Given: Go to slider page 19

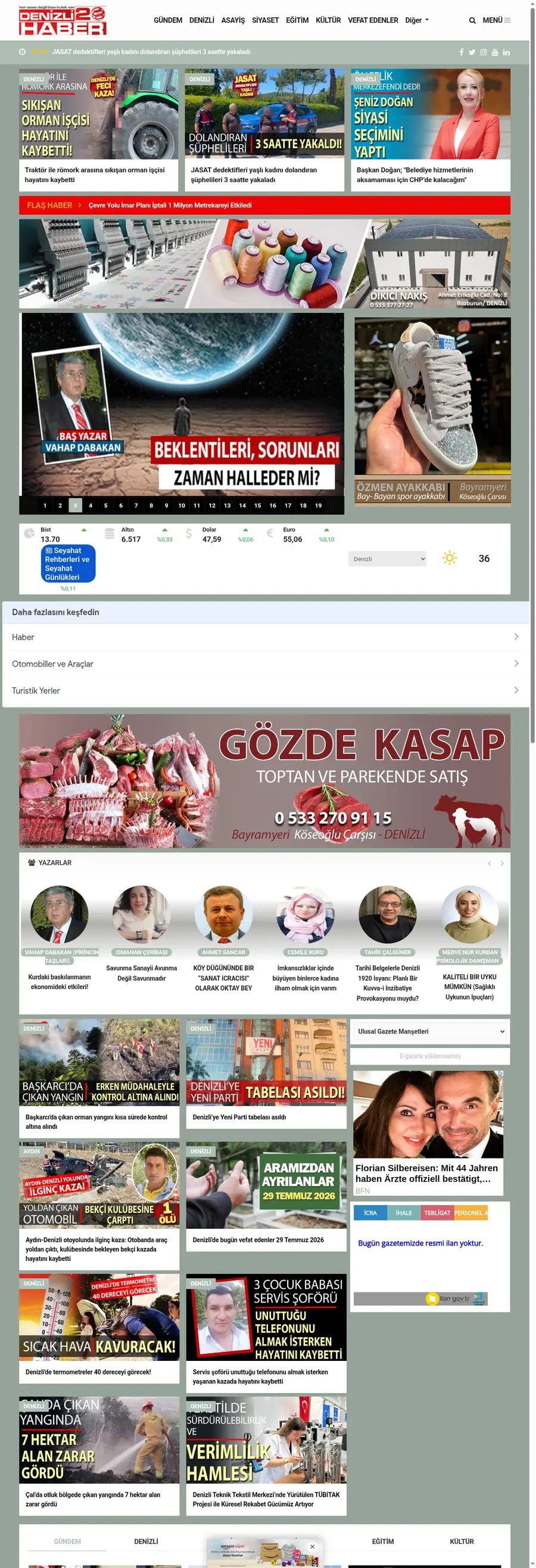Looking at the screenshot, I should click(318, 505).
